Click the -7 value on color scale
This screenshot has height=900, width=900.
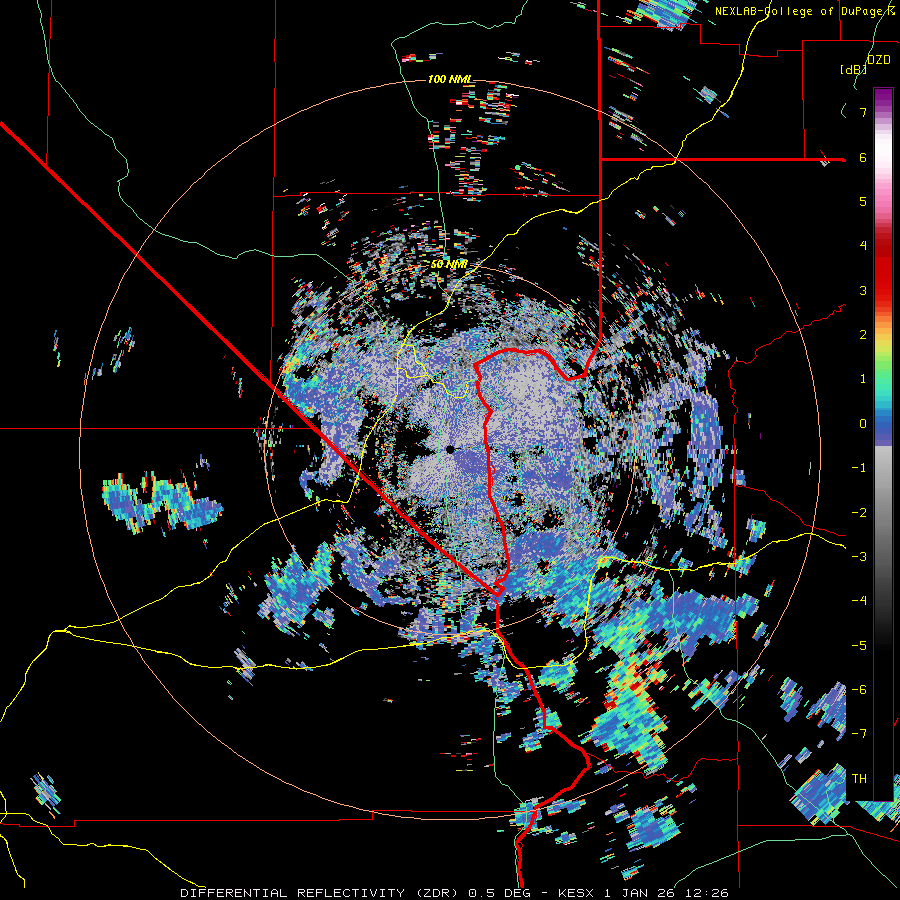coord(859,734)
